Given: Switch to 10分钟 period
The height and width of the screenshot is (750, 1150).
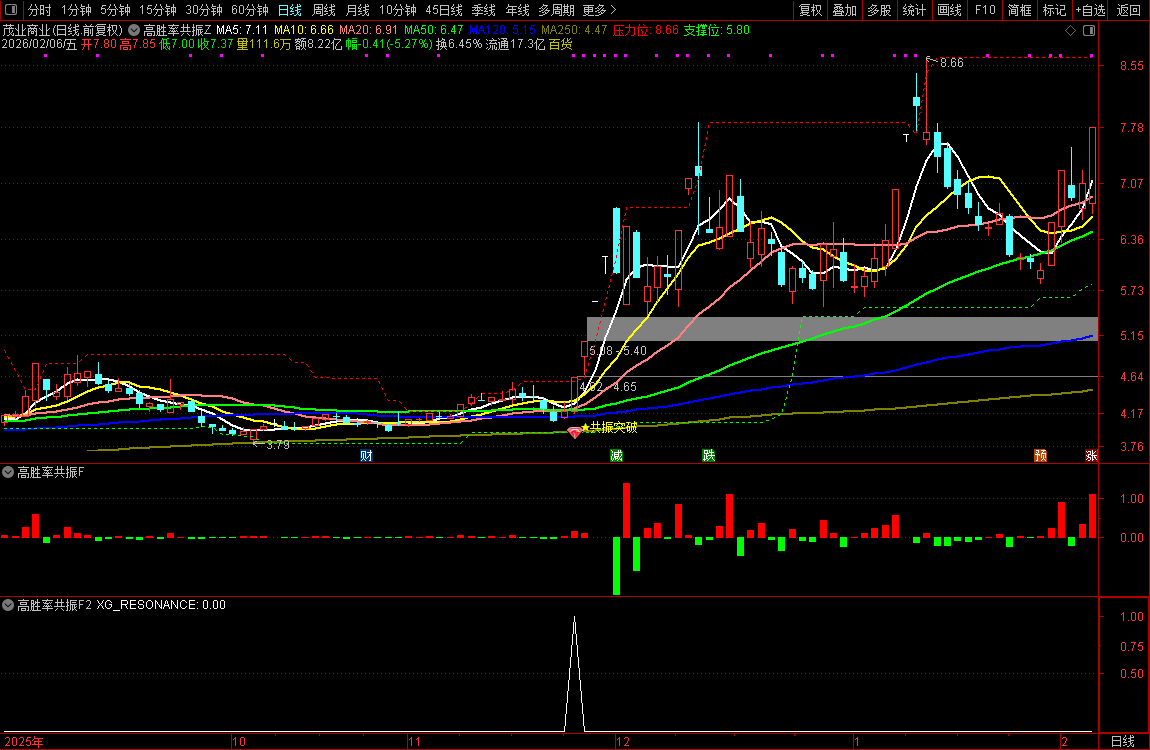Looking at the screenshot, I should coord(398,10).
